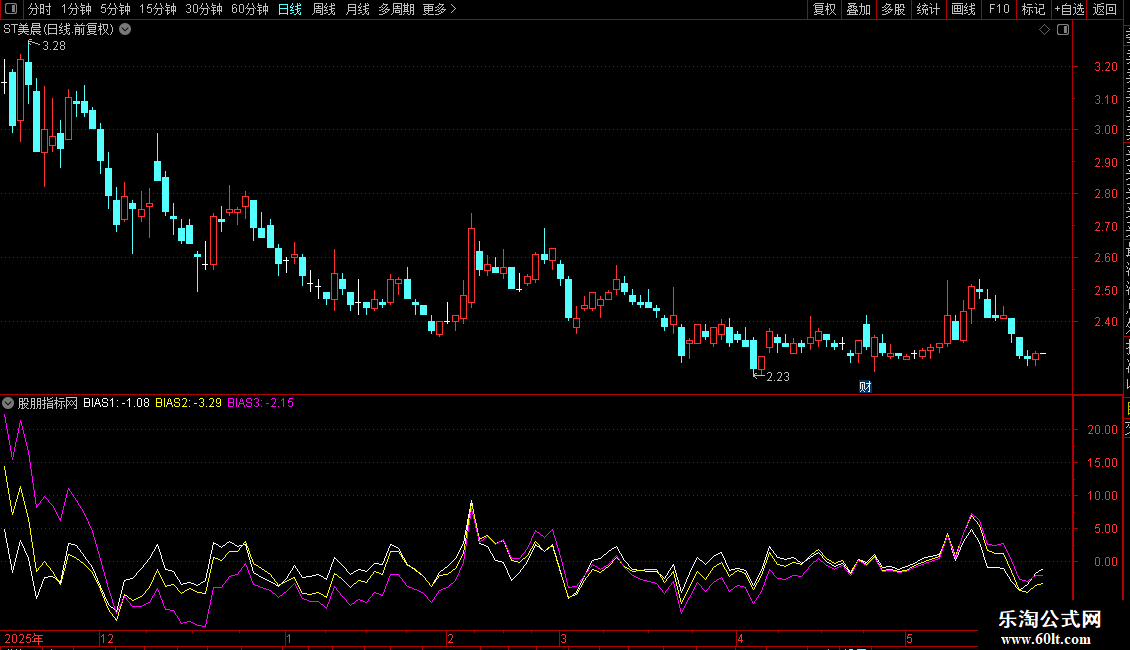The width and height of the screenshot is (1130, 650).
Task: Click the 统计 statistics button
Action: (927, 9)
